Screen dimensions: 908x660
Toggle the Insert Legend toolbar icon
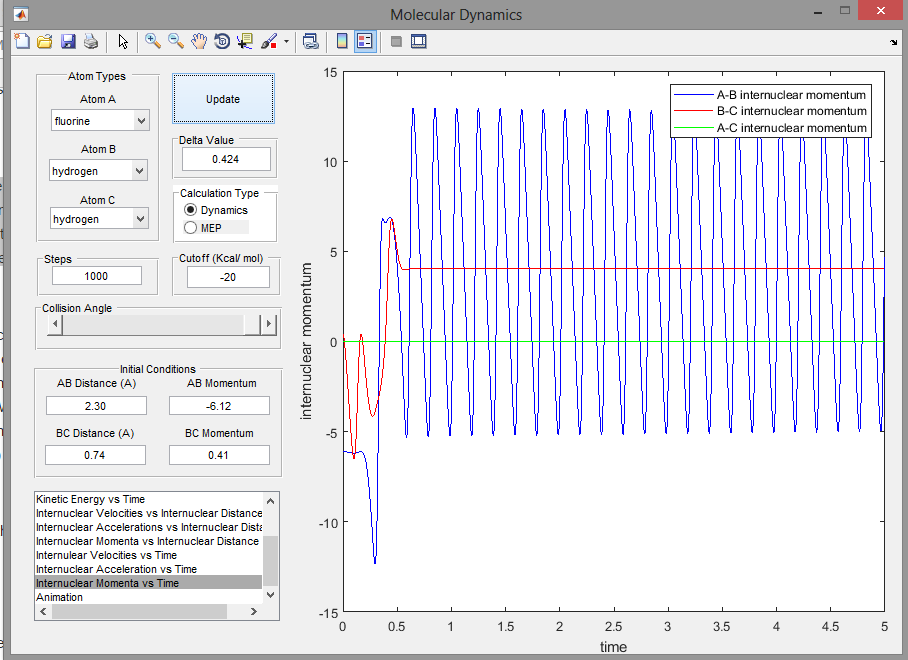365,41
